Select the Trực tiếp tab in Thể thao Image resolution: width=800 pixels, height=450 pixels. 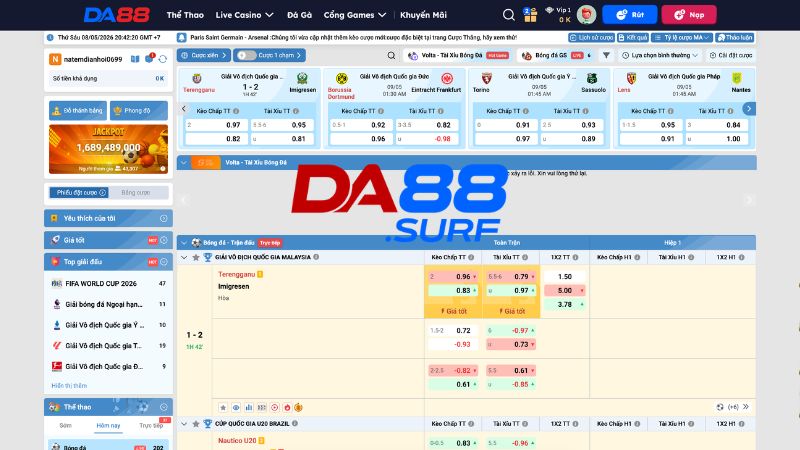(x=151, y=426)
